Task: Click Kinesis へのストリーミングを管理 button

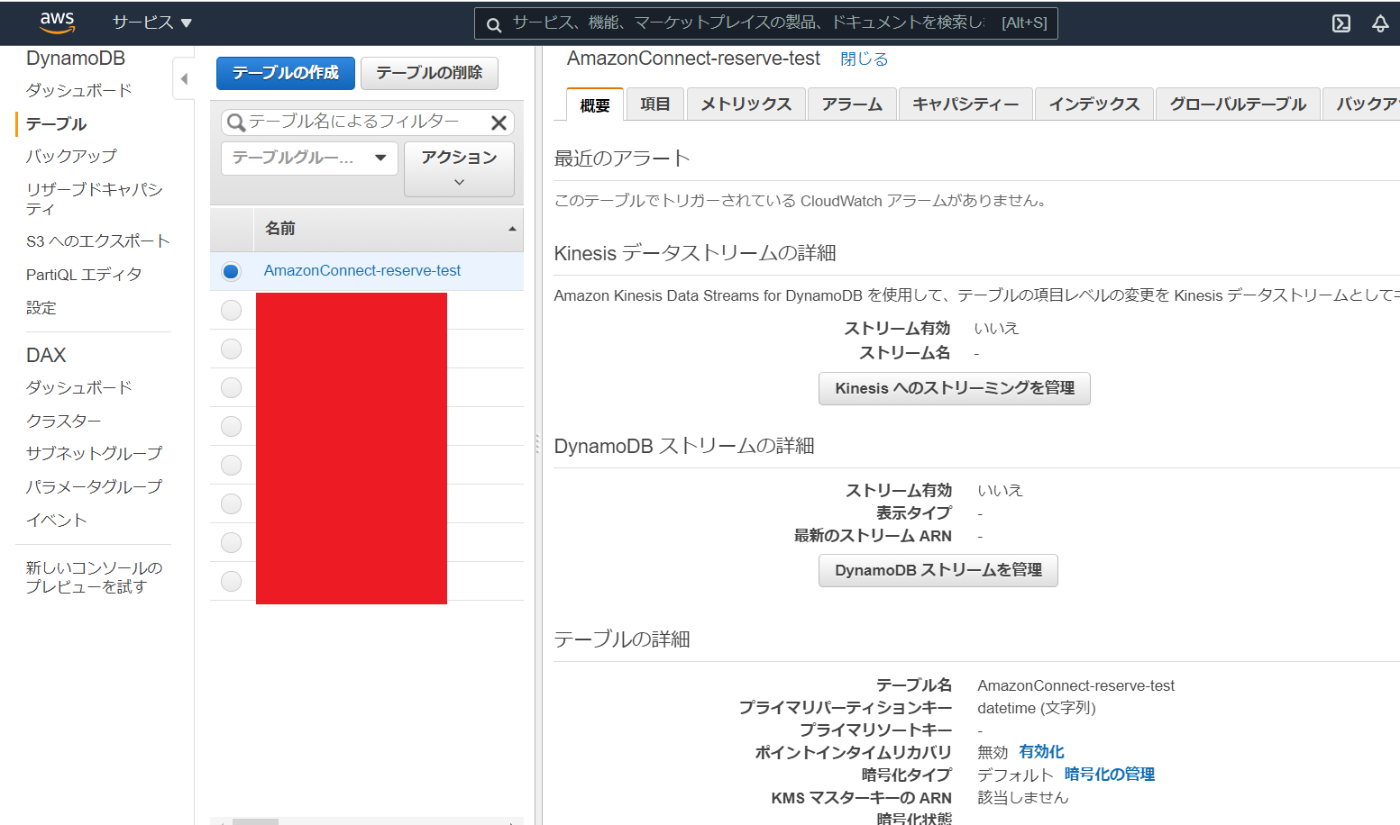Action: (954, 388)
